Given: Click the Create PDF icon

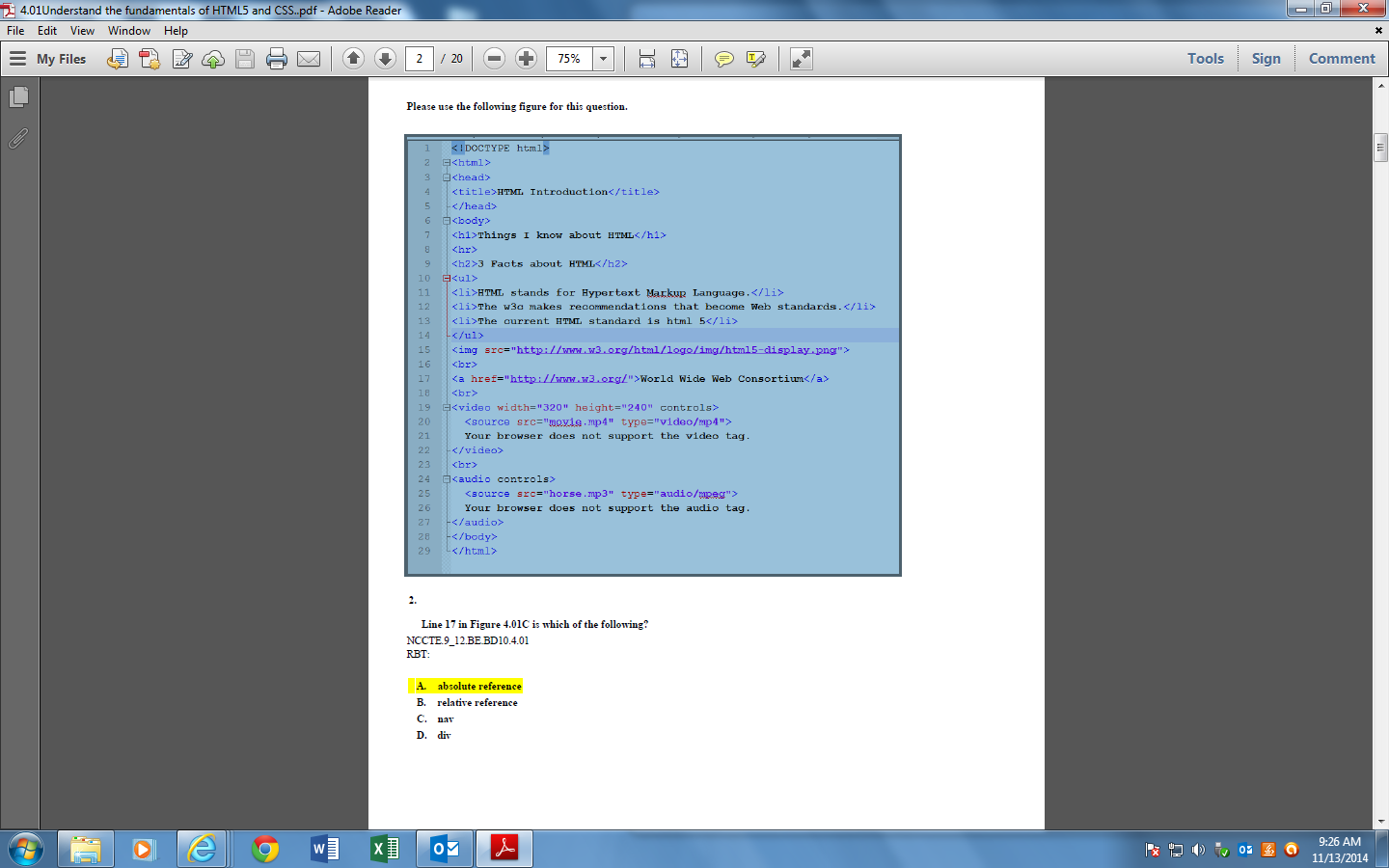Looking at the screenshot, I should [x=150, y=59].
